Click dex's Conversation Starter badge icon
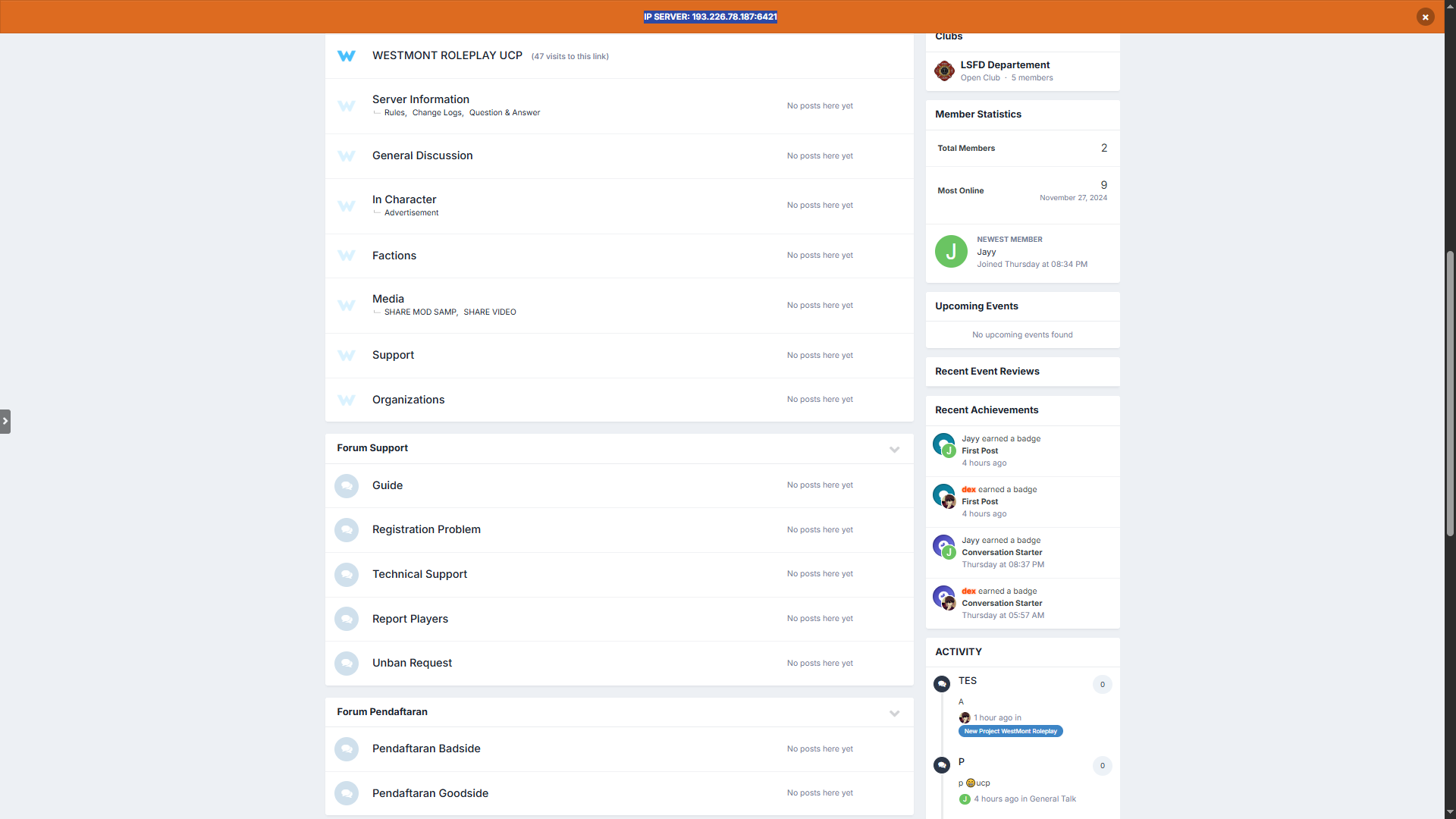Image resolution: width=1456 pixels, height=819 pixels. coord(943,595)
